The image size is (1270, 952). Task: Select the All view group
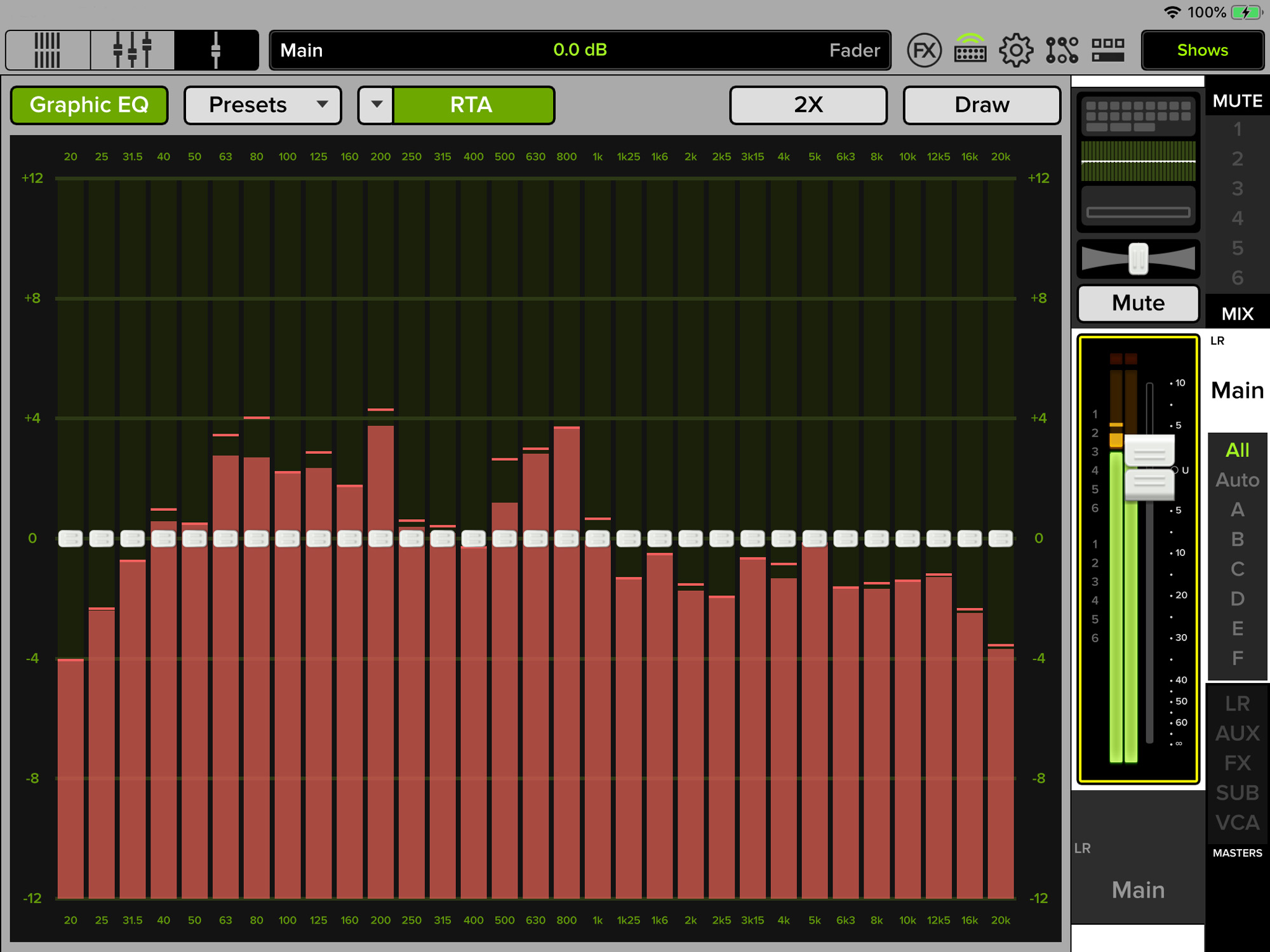1237,450
